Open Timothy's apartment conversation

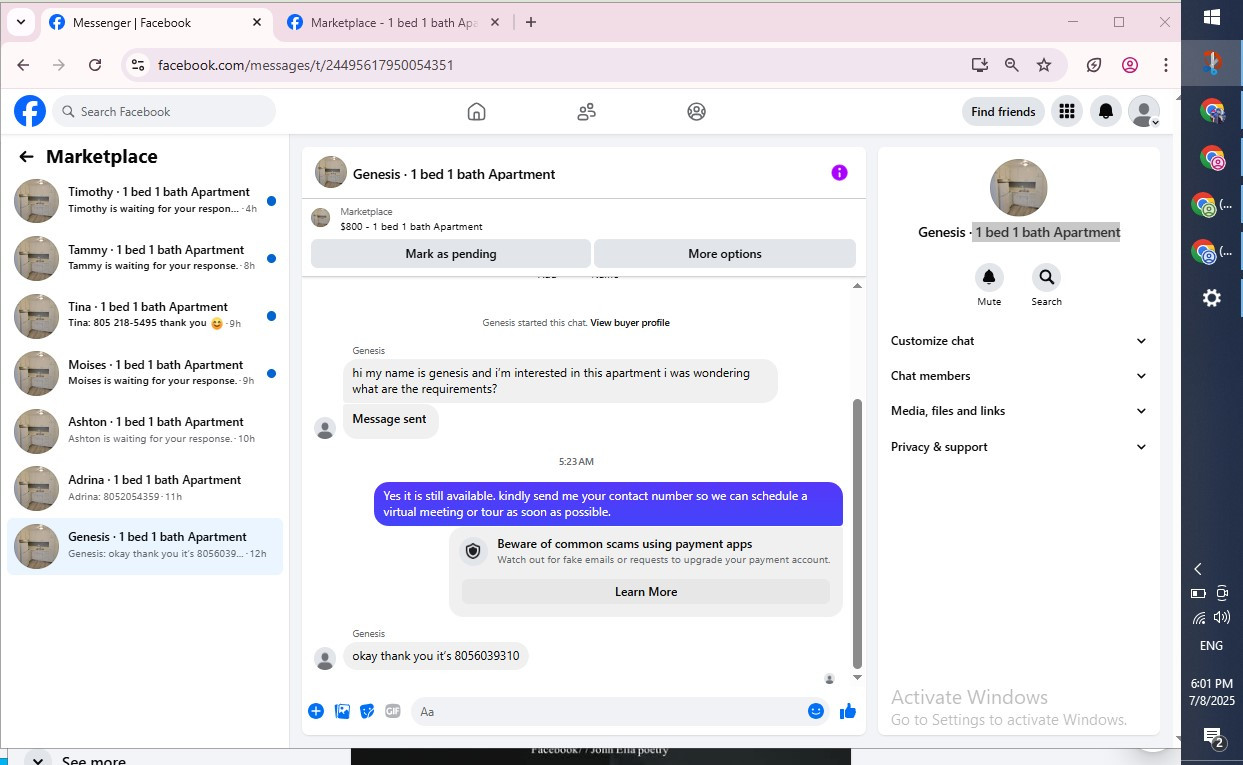click(x=145, y=201)
